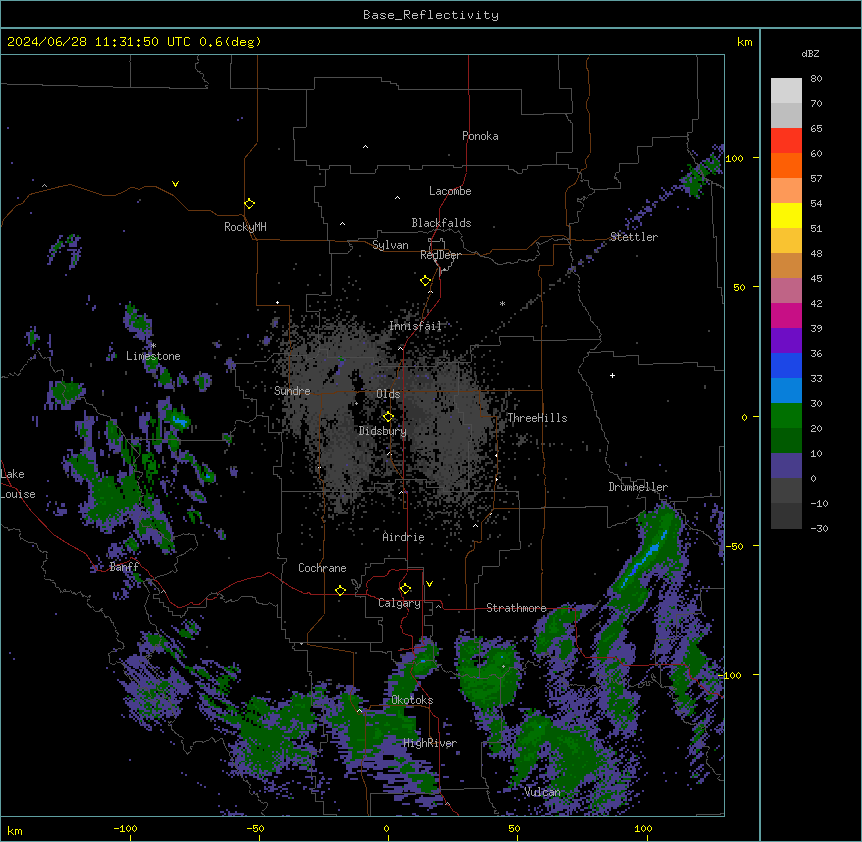Screen dimensions: 862x842
Task: Select the Cochrane label
Action: pos(322,568)
